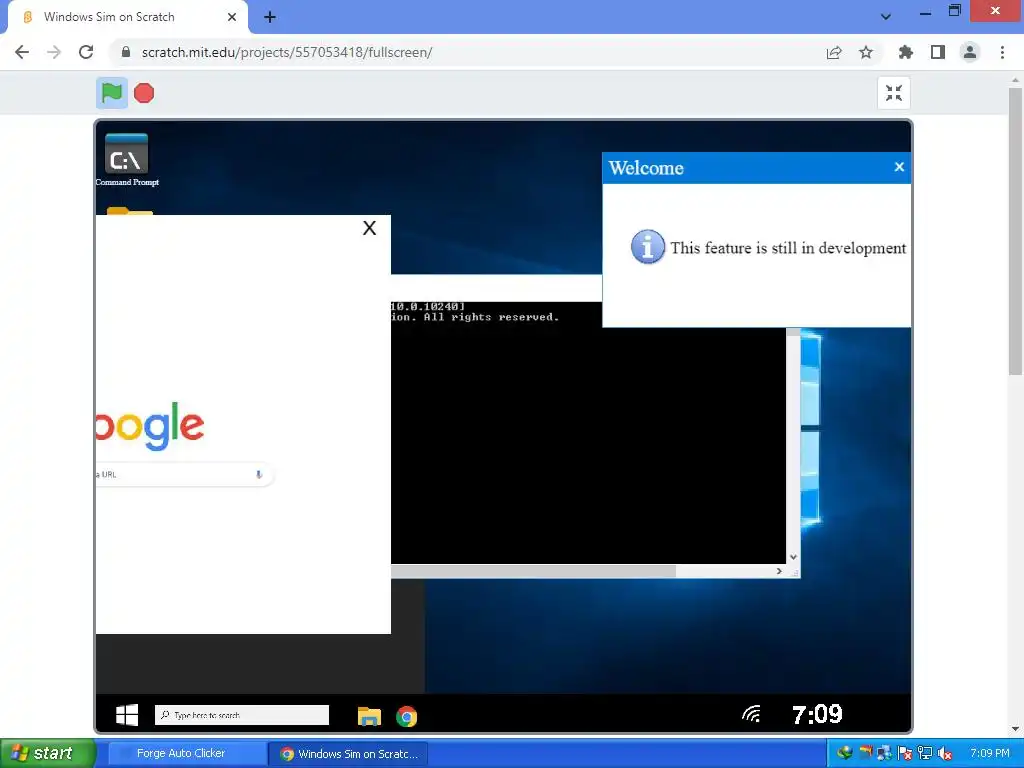
Task: Switch to Forge Auto Clicker taskbar item
Action: [187, 753]
